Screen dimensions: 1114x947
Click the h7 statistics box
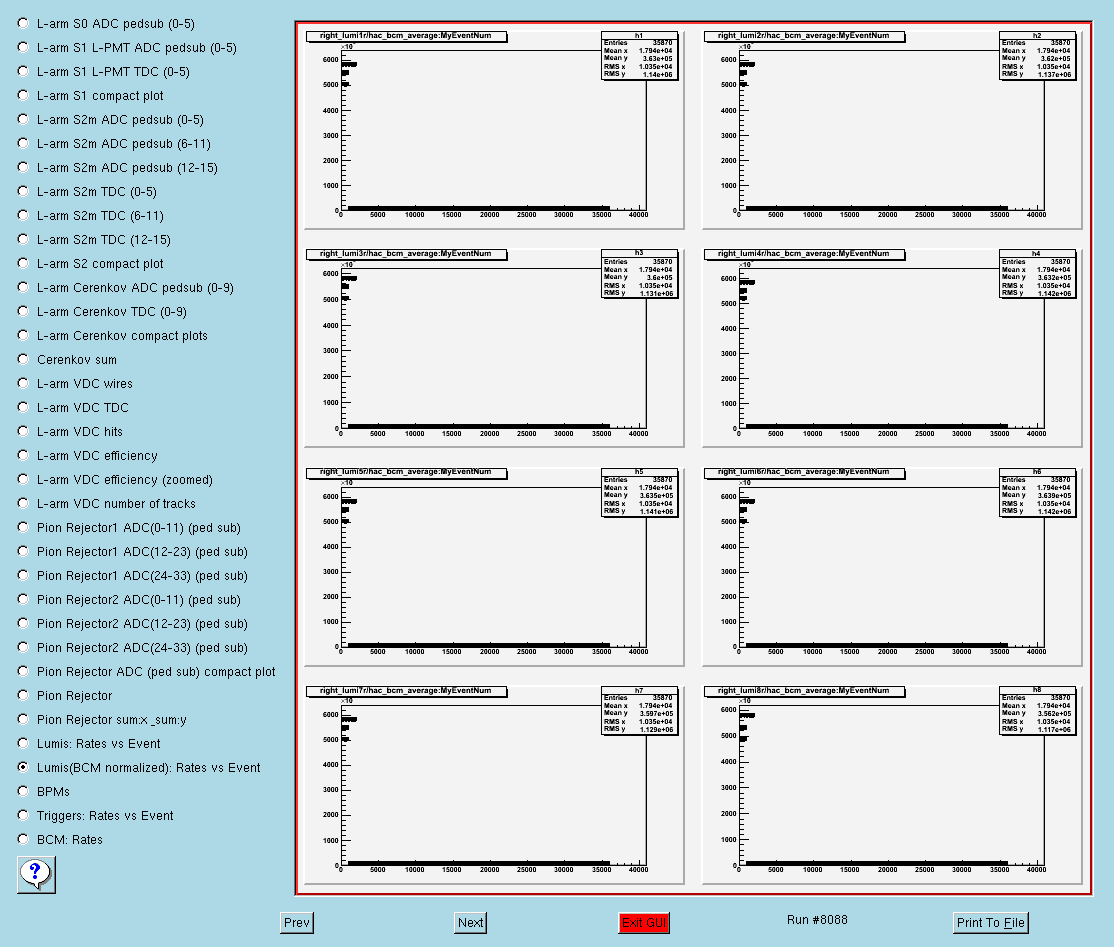(x=639, y=710)
